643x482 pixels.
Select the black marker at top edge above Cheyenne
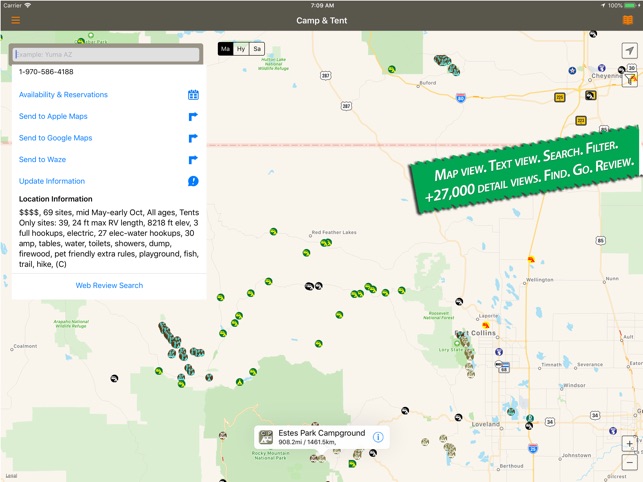click(x=593, y=34)
